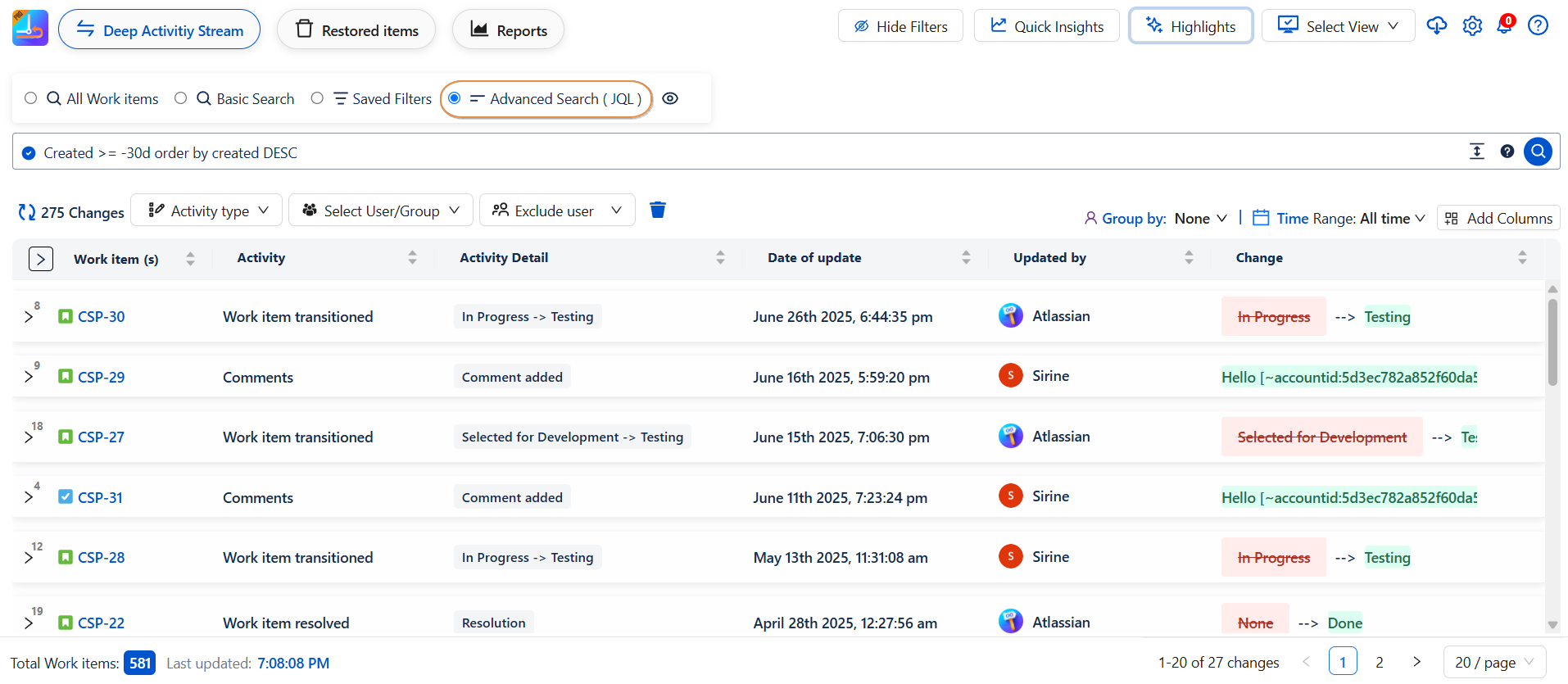Viewport: 1568px width, 684px height.
Task: Toggle the eye visibility icon beside Advanced Search
Action: point(670,98)
